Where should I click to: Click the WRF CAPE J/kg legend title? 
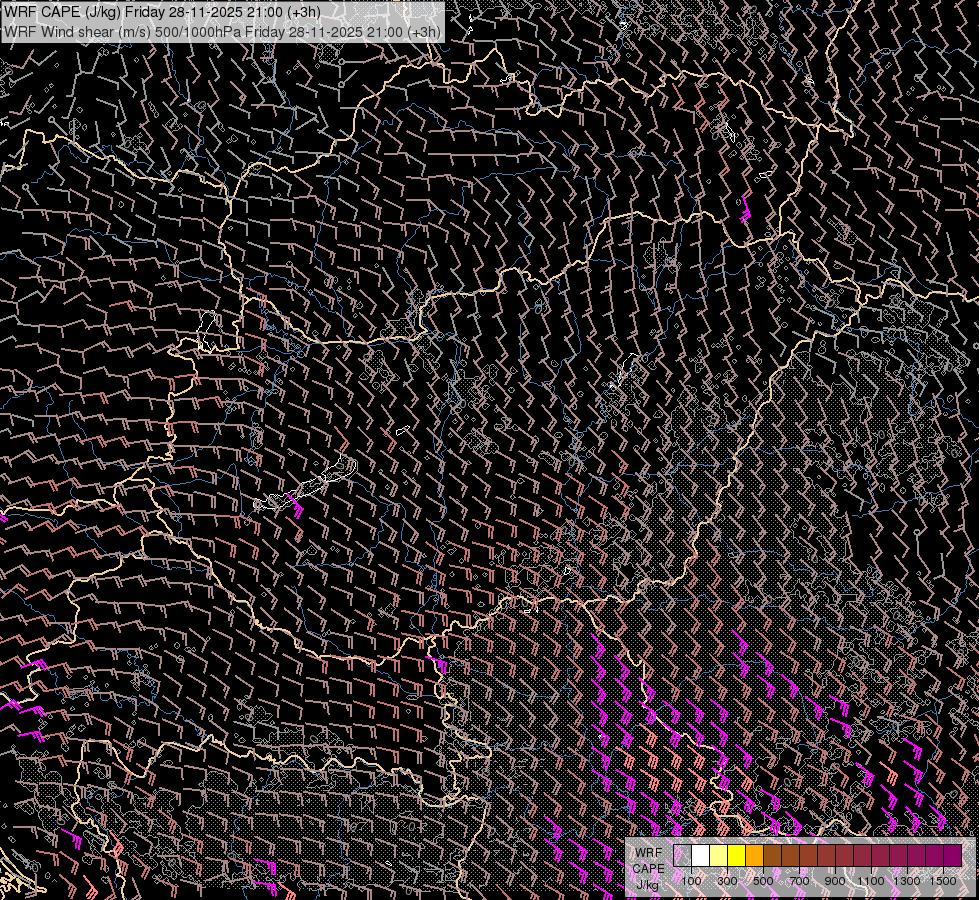click(648, 867)
